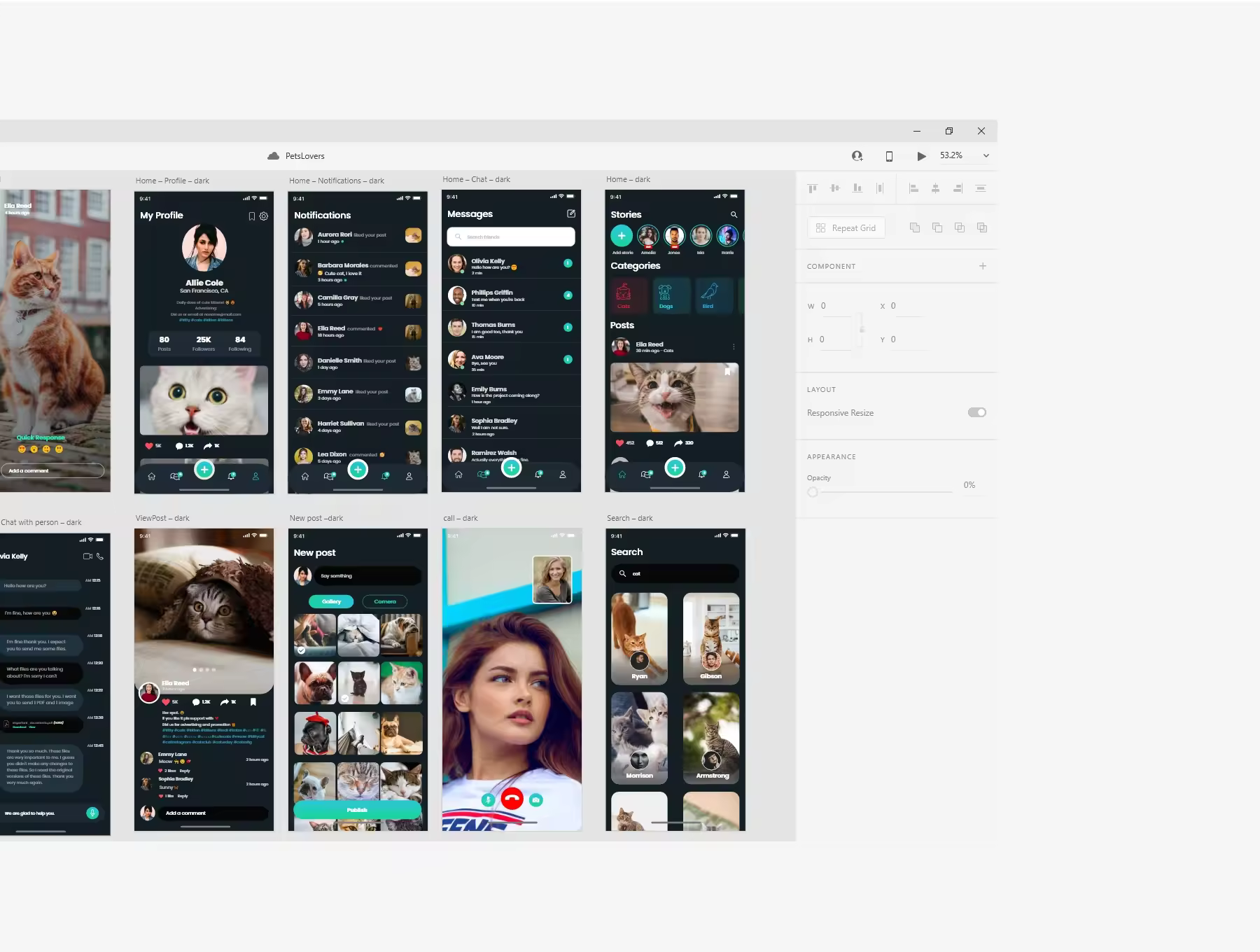Click phone call icon in chat header
Image resolution: width=1260 pixels, height=952 pixels.
[100, 556]
